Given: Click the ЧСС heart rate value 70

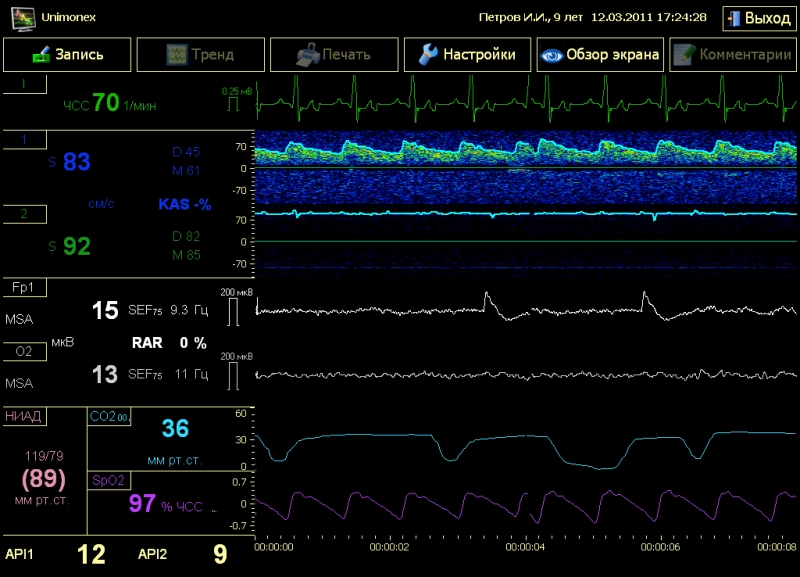Looking at the screenshot, I should pyautogui.click(x=105, y=102).
